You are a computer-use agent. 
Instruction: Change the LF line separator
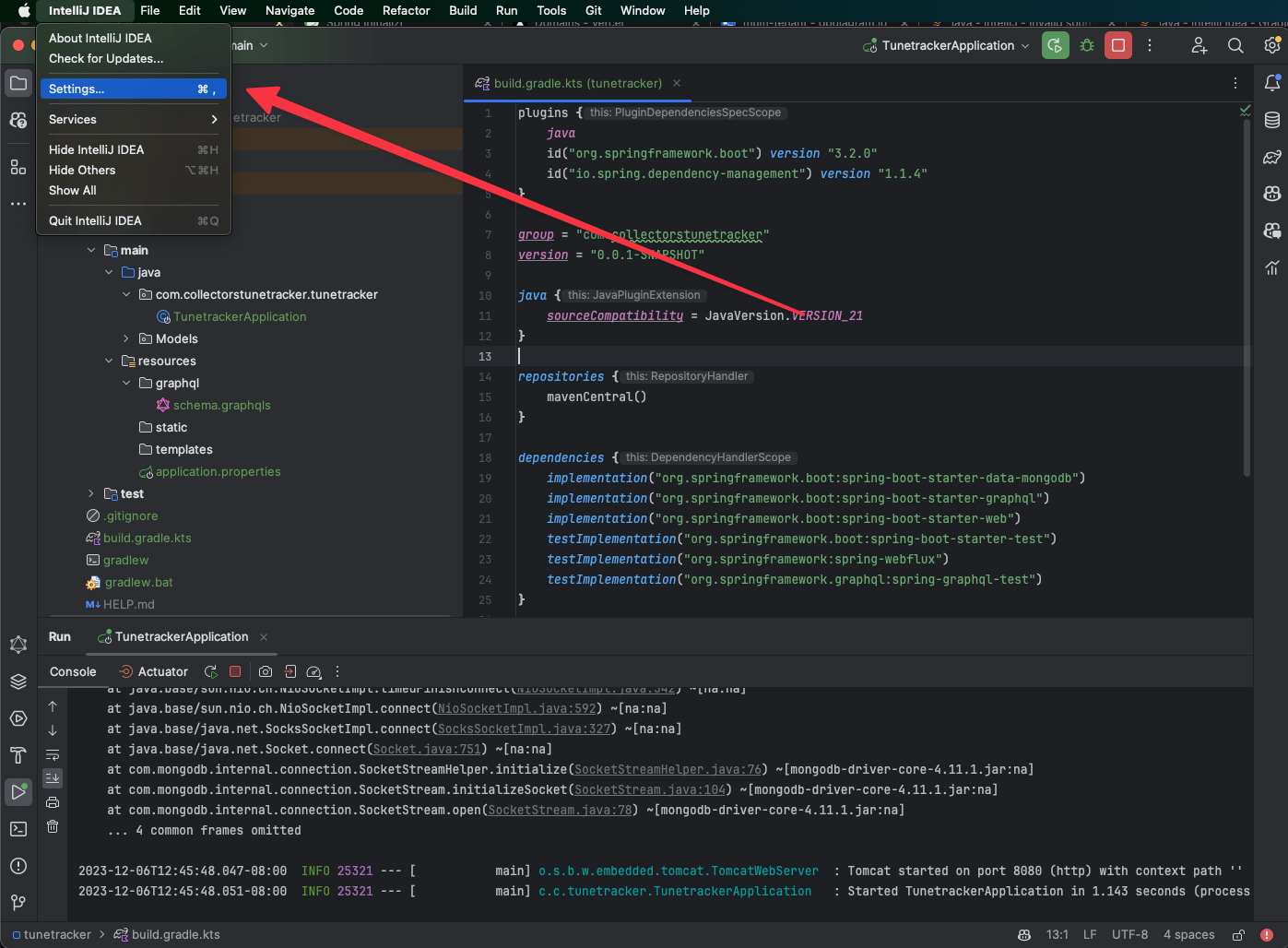coord(1090,934)
